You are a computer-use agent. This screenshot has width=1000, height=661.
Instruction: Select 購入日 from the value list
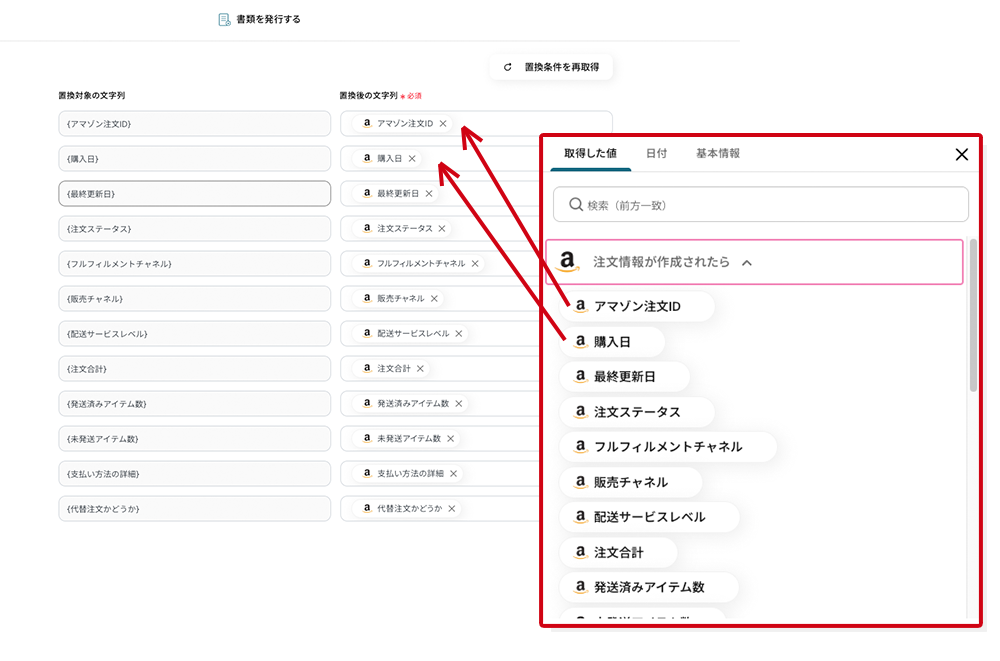click(612, 342)
